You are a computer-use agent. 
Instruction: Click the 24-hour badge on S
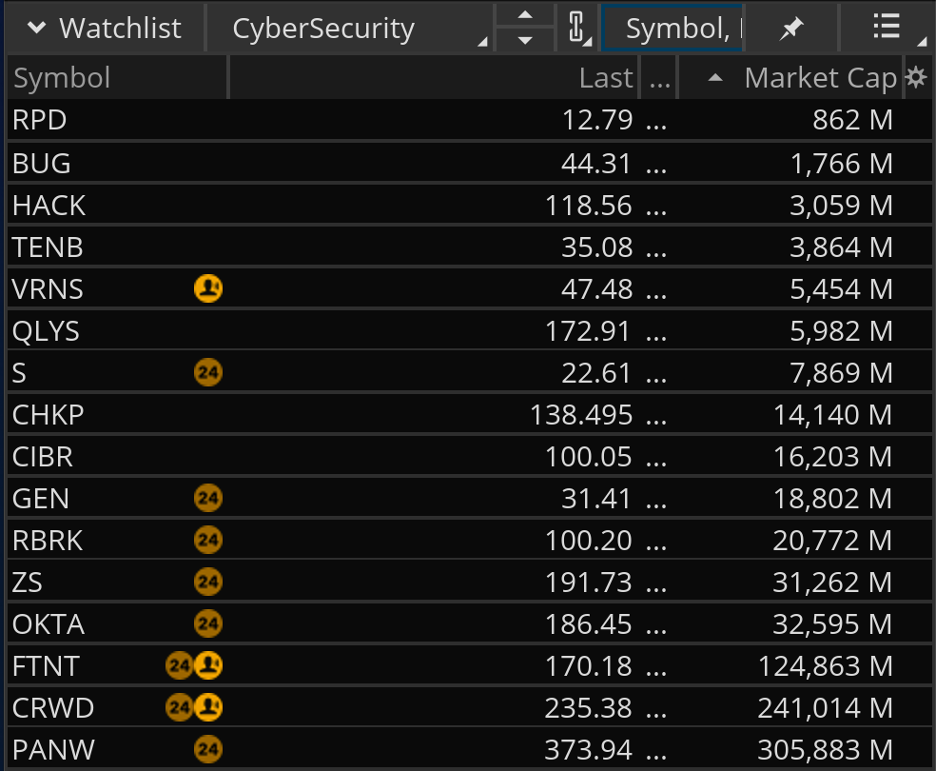[208, 373]
